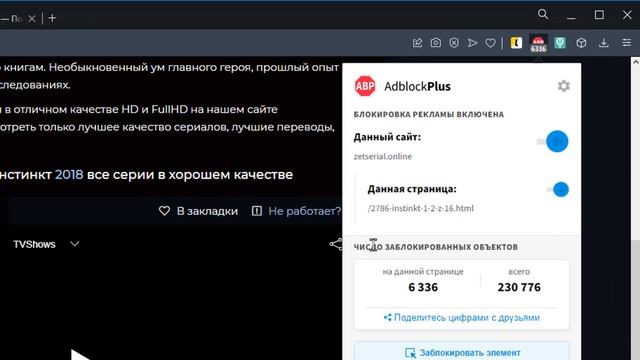
Task: Click the share/edit page icon in toolbar
Action: (417, 43)
